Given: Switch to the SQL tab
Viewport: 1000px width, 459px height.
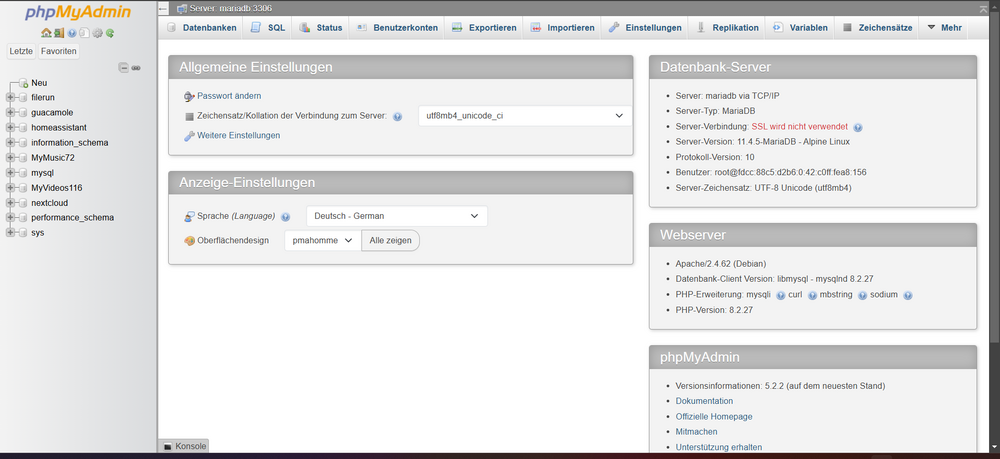Looking at the screenshot, I should pos(268,27).
